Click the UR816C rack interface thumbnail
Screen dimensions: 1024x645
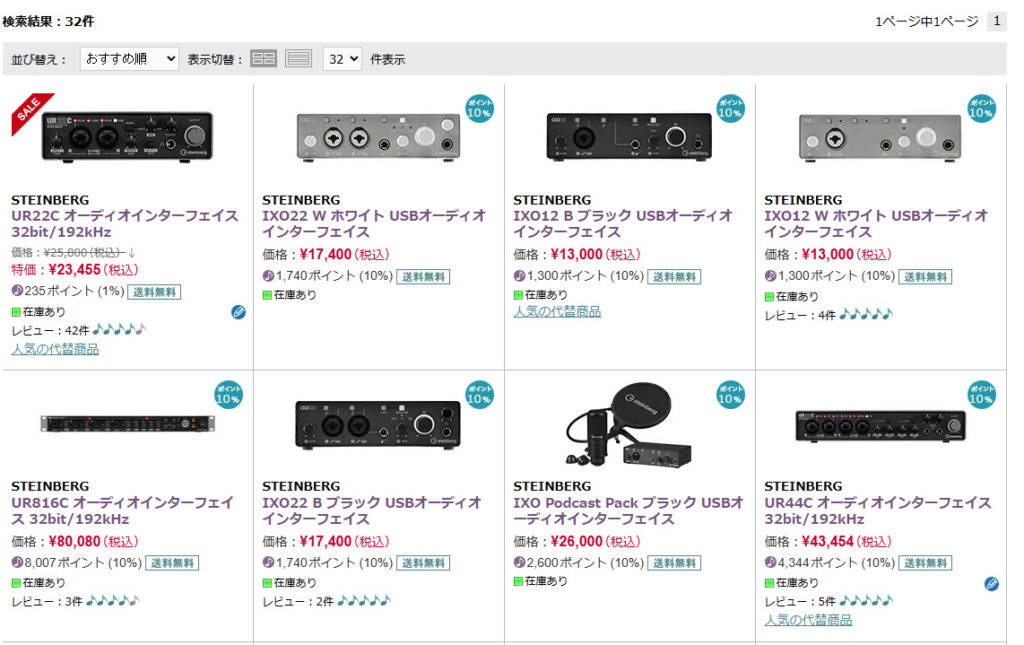pyautogui.click(x=127, y=423)
